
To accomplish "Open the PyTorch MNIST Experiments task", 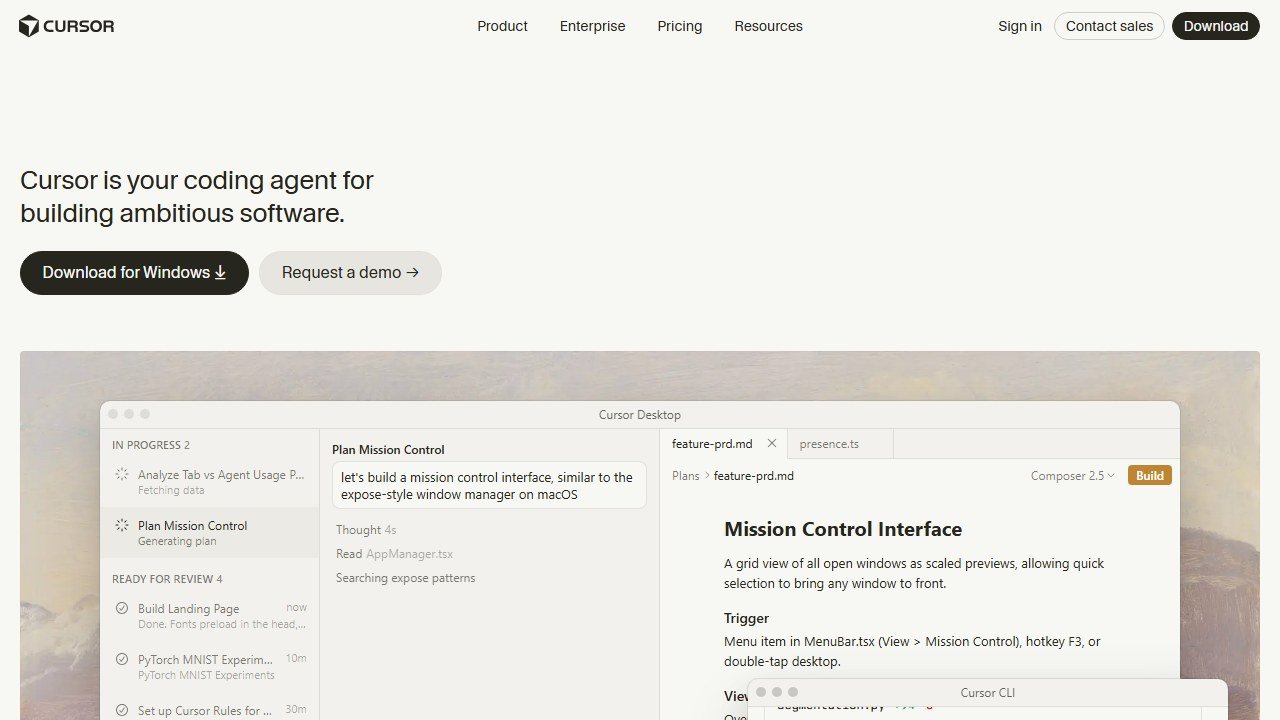I will pos(210,667).
